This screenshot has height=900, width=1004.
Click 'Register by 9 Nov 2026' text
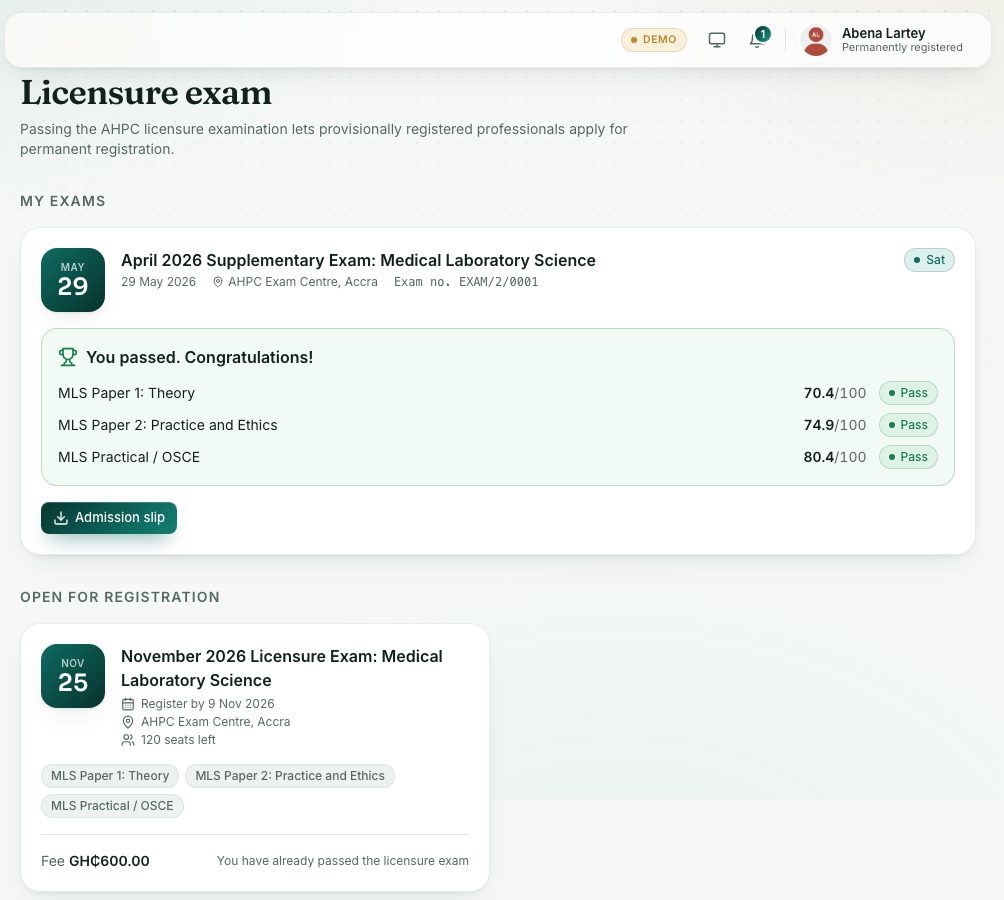coord(207,704)
